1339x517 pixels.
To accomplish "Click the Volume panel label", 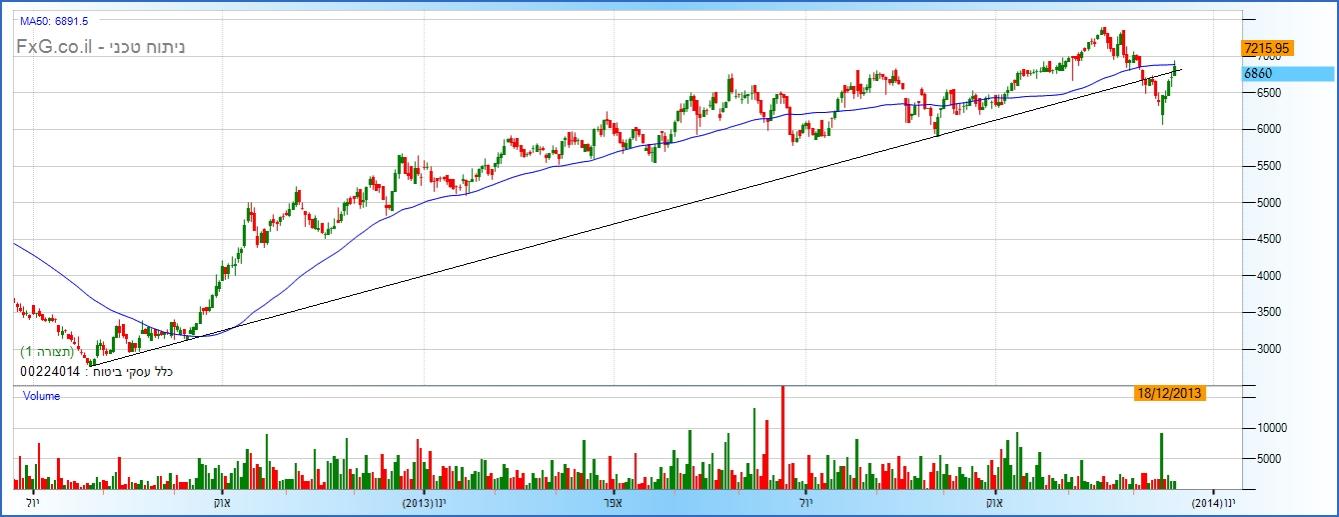I will tap(41, 396).
